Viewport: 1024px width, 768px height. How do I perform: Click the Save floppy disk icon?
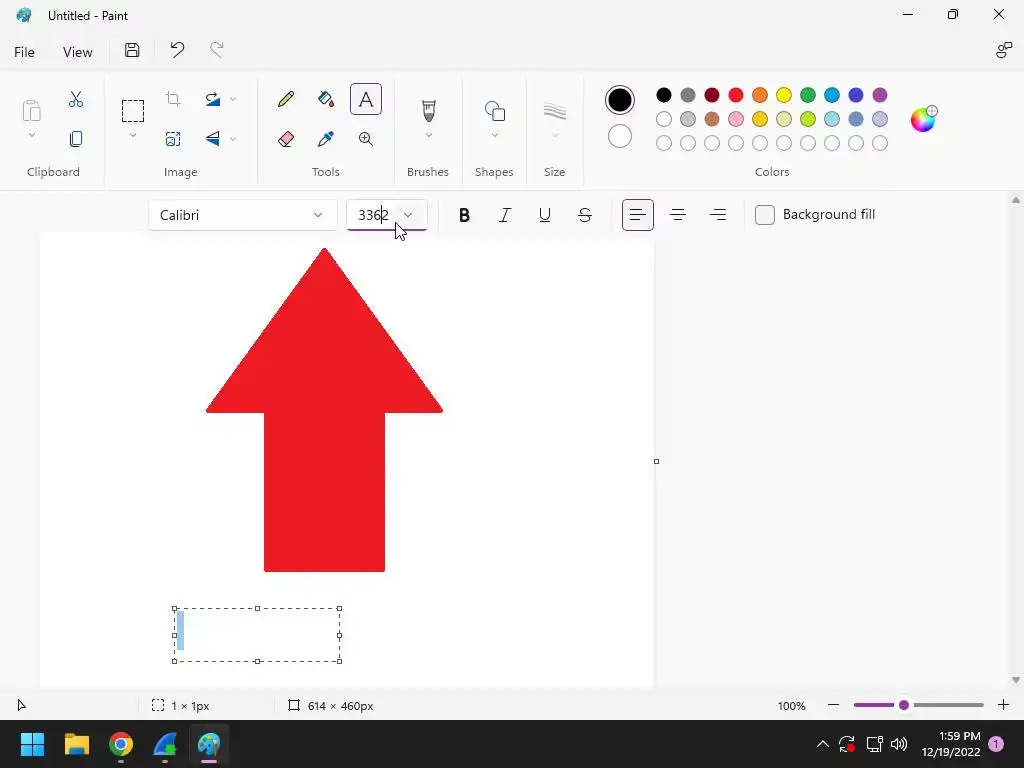click(x=132, y=50)
